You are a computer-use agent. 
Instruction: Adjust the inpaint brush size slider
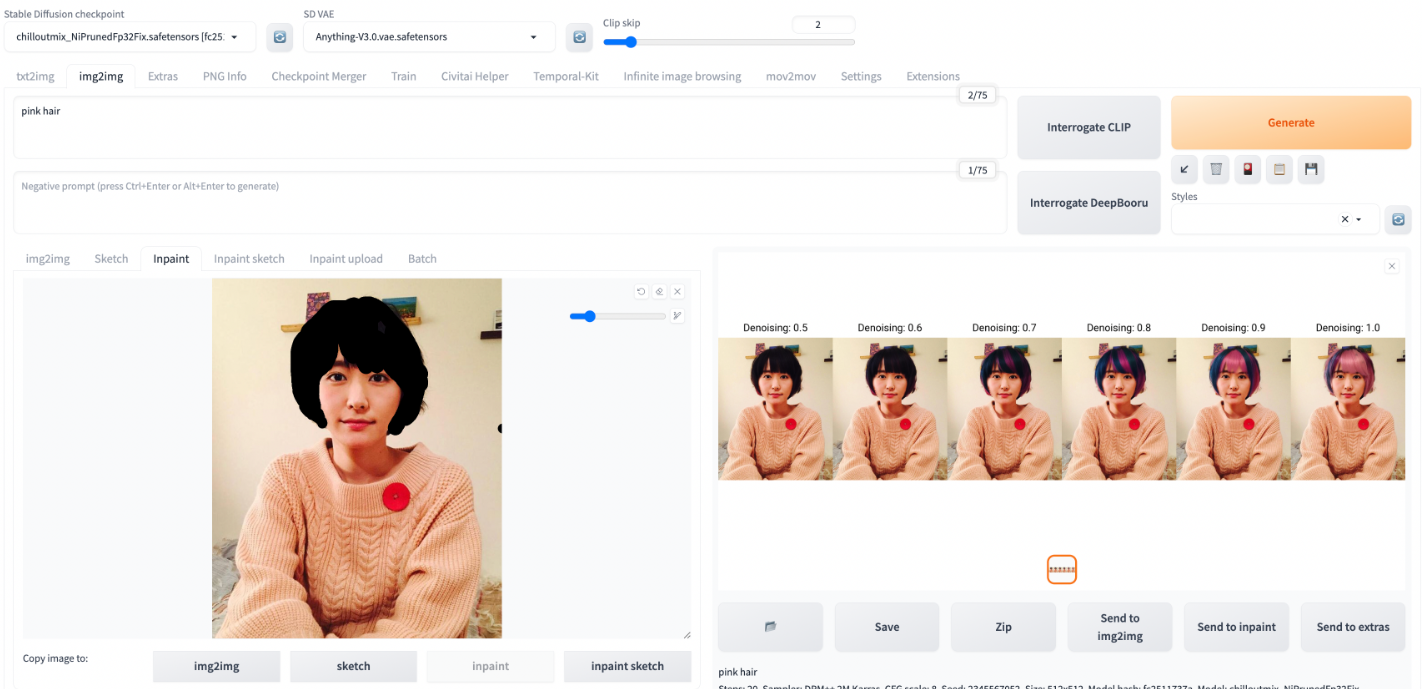coord(618,316)
